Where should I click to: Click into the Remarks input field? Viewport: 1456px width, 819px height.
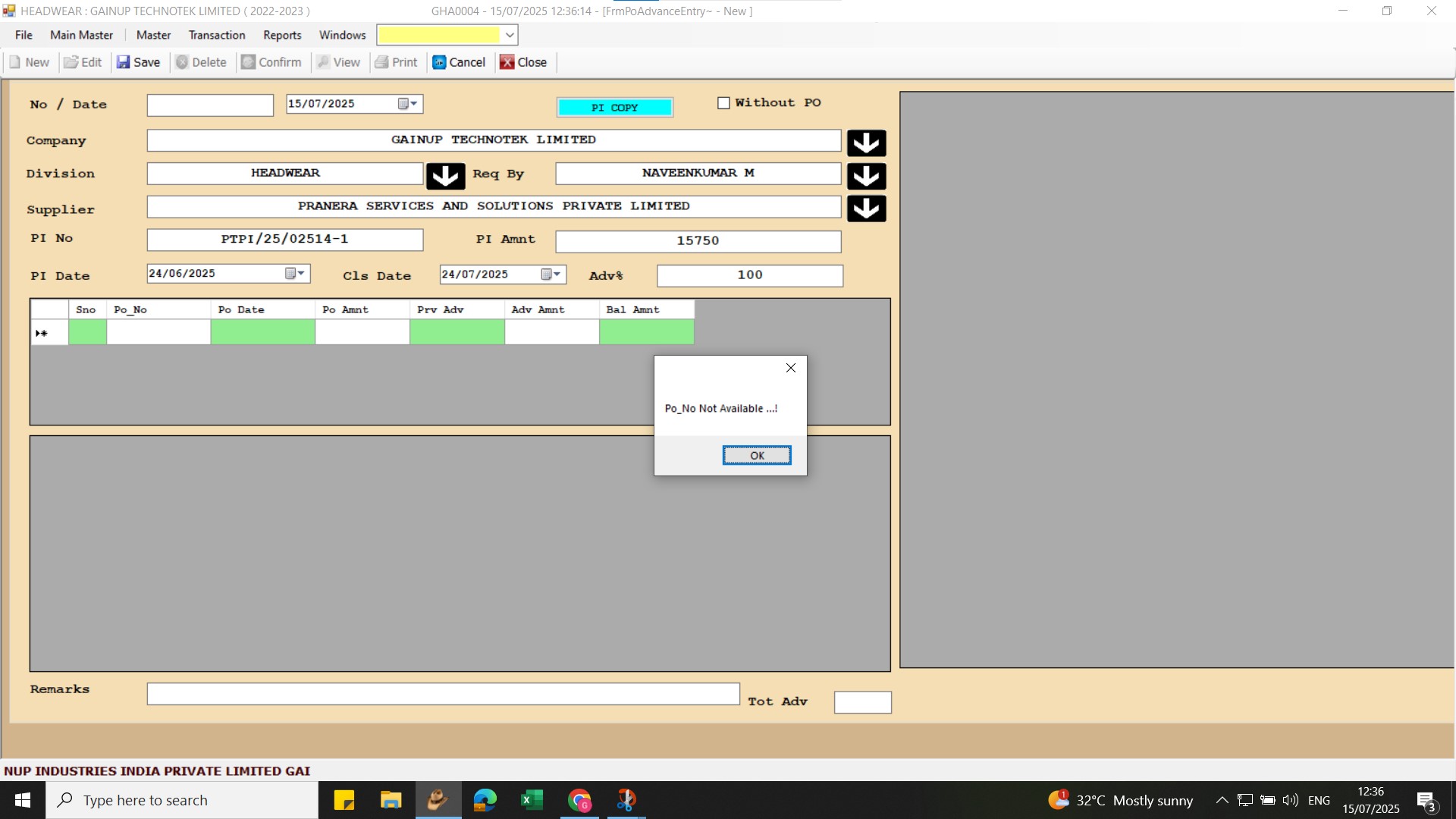click(443, 694)
